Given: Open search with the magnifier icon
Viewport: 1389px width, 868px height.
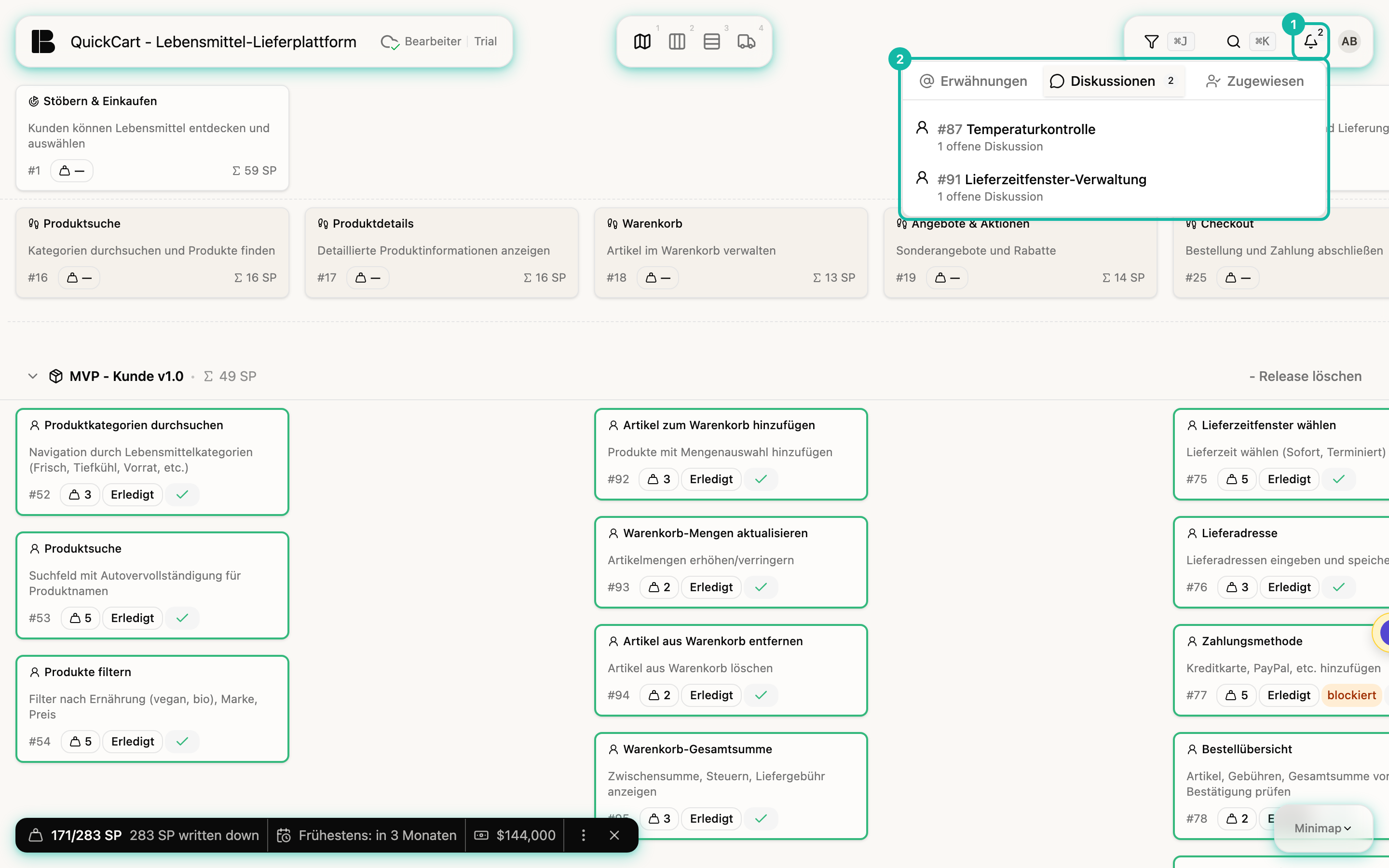Looking at the screenshot, I should tap(1233, 41).
